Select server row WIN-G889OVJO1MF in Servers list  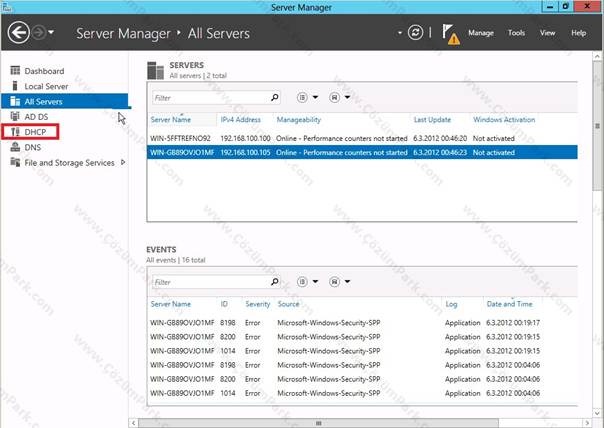coord(362,153)
